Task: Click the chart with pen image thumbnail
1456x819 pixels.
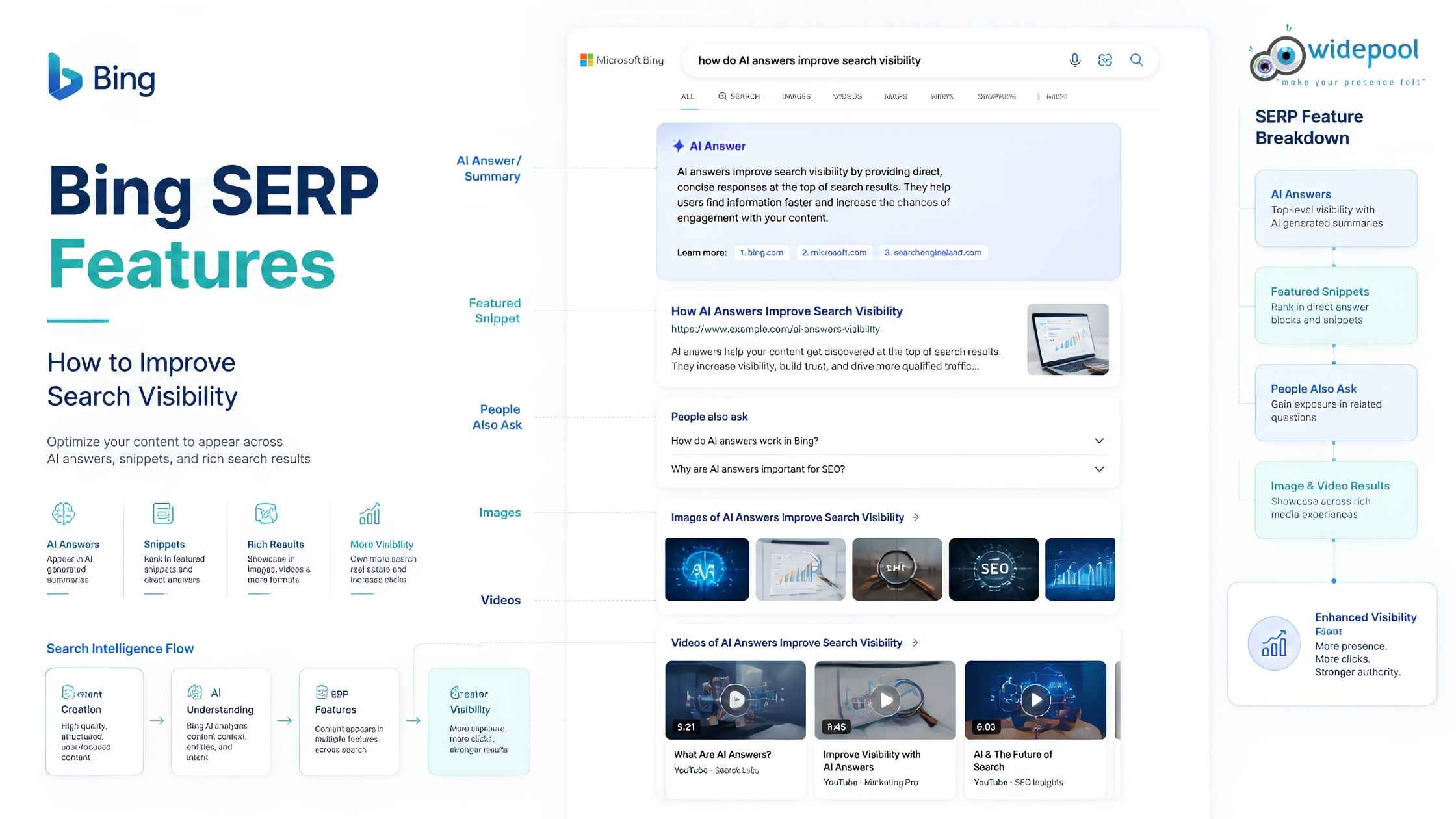Action: [801, 569]
